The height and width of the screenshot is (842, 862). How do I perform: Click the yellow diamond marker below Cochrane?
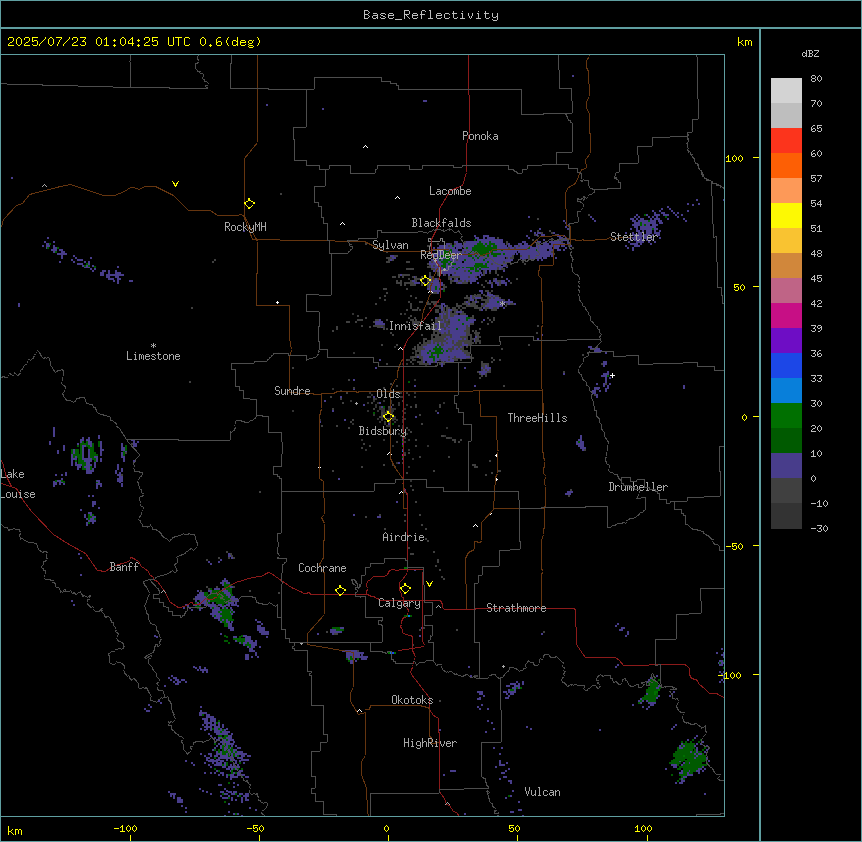(340, 591)
